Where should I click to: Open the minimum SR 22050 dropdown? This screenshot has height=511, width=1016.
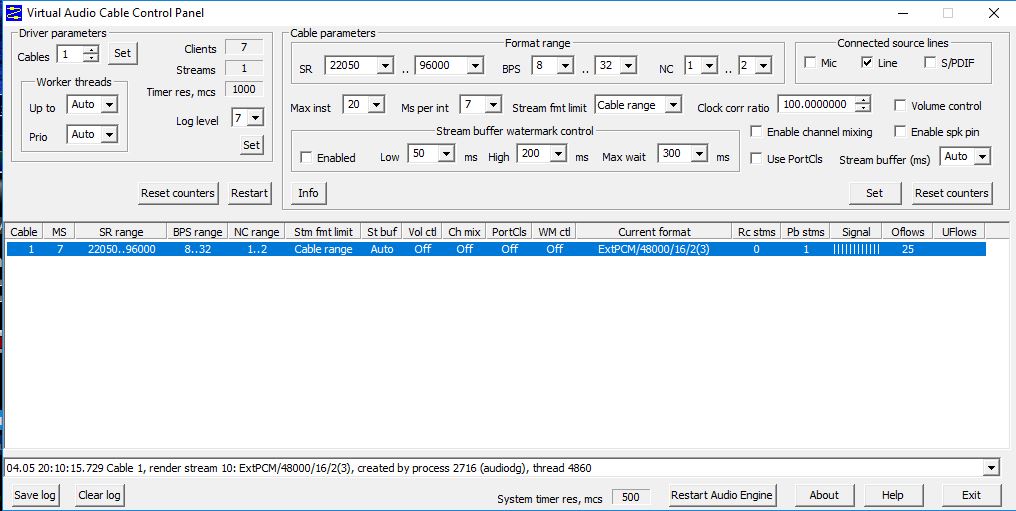[x=385, y=65]
